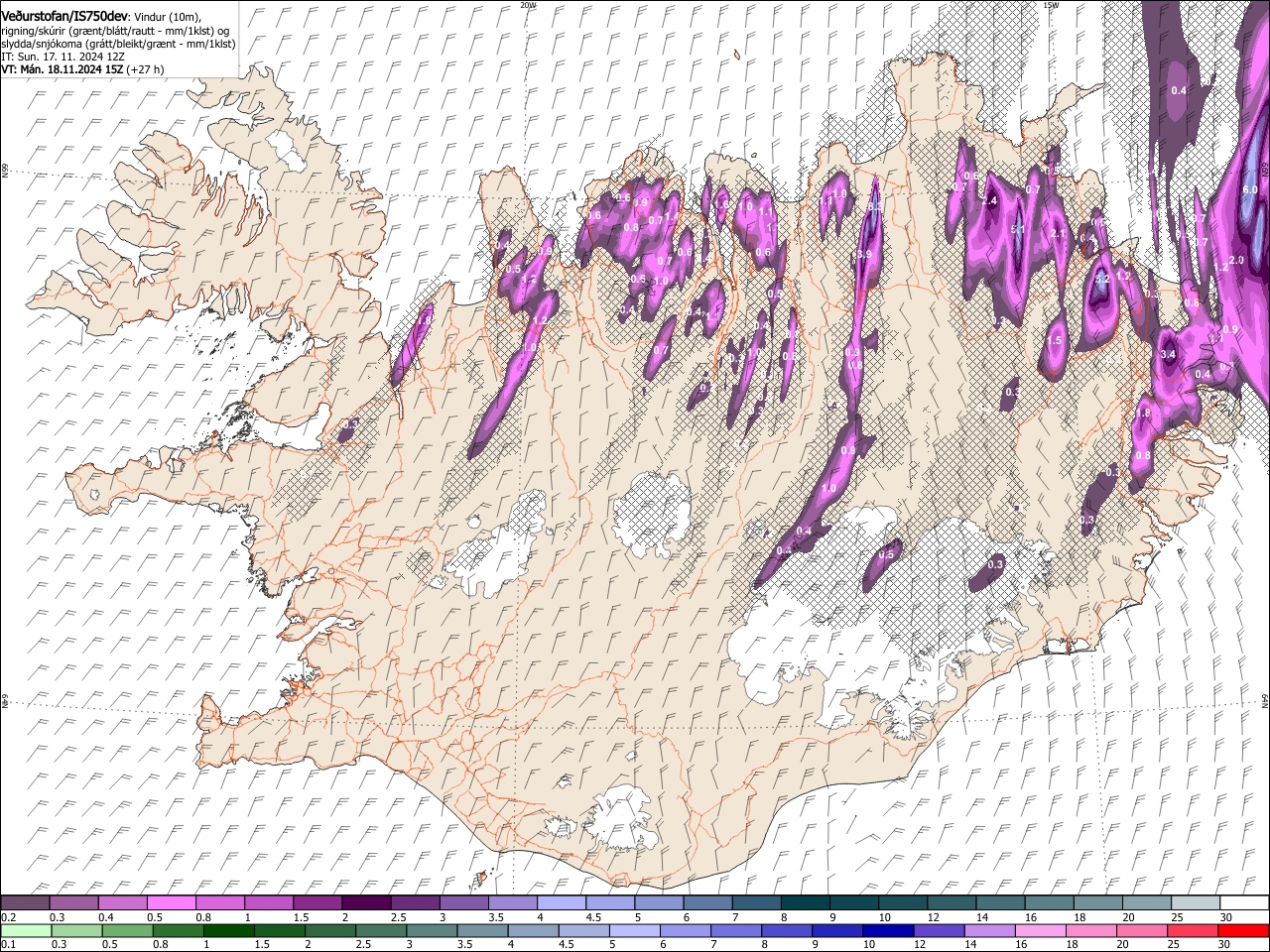Viewport: 1270px width, 952px height.
Task: Pick the bright red swatch ending the lower legend
Action: 1242,930
